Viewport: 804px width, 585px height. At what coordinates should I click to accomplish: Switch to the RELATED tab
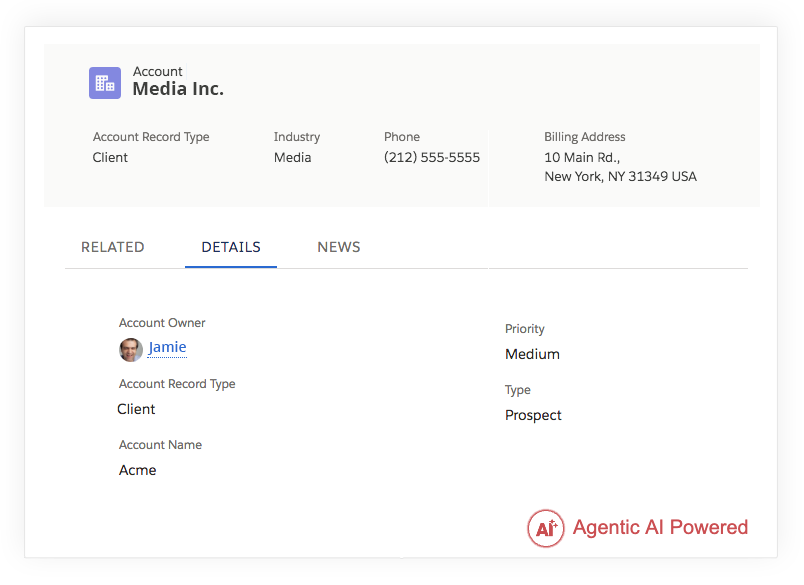[x=113, y=247]
